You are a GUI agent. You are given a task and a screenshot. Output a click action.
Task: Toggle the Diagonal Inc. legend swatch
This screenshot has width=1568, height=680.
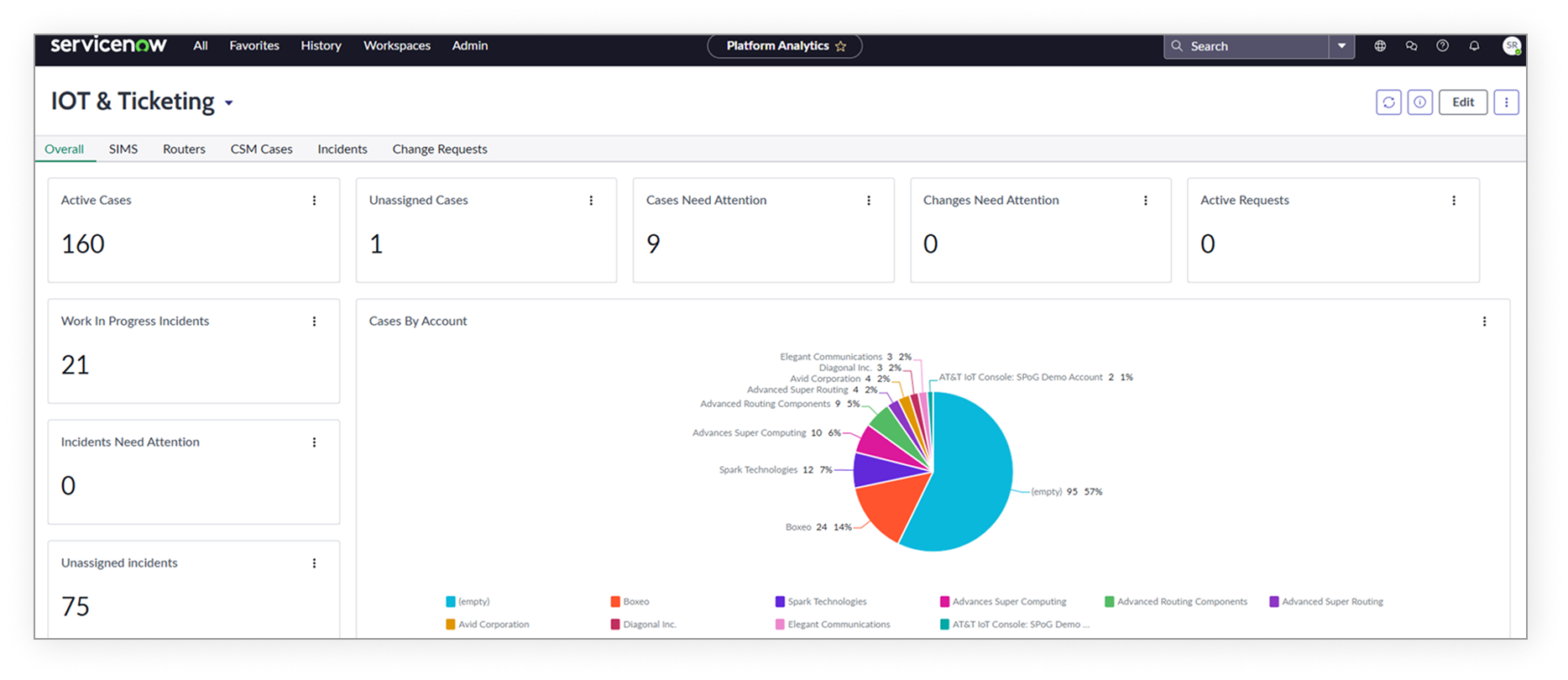click(x=615, y=625)
